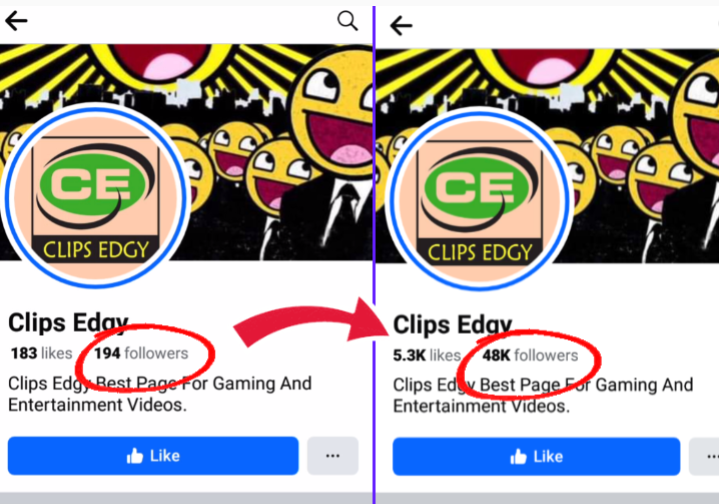Open the 183 likes count

pyautogui.click(x=41, y=353)
